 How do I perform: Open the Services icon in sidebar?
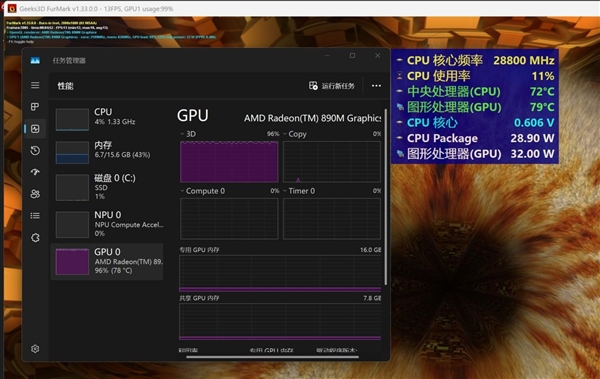pos(35,238)
